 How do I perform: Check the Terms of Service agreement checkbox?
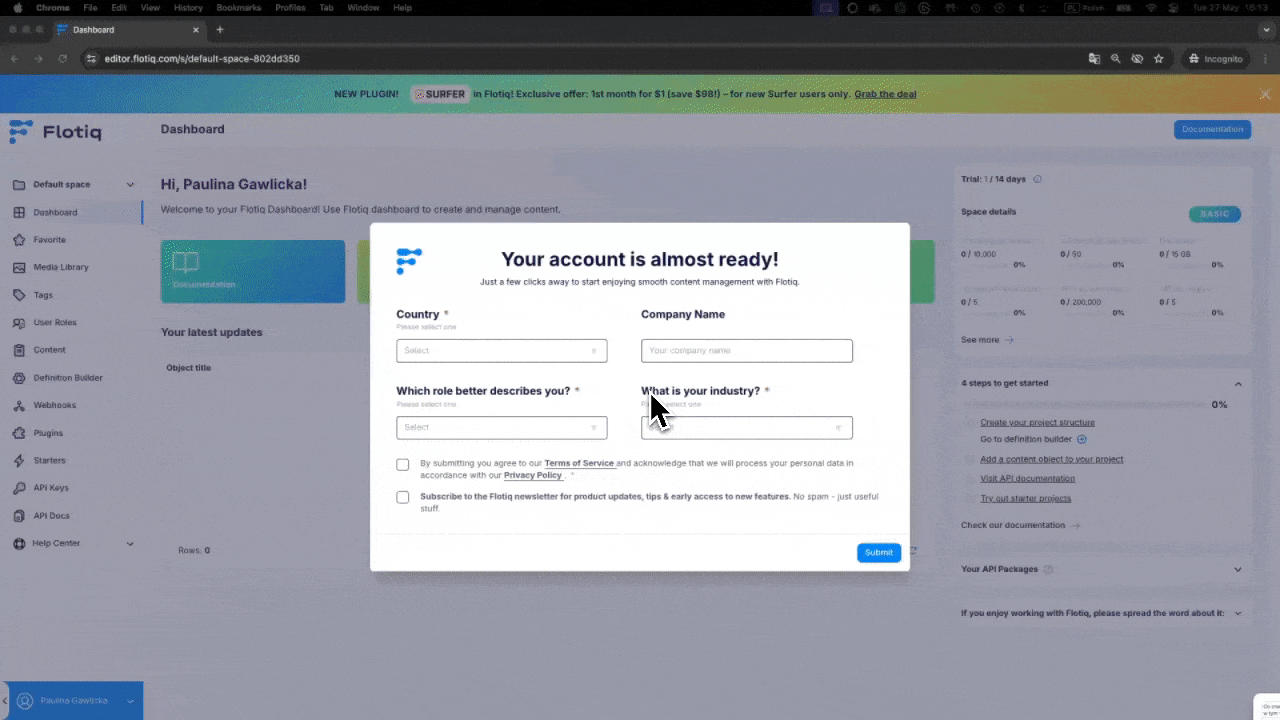[x=403, y=464]
